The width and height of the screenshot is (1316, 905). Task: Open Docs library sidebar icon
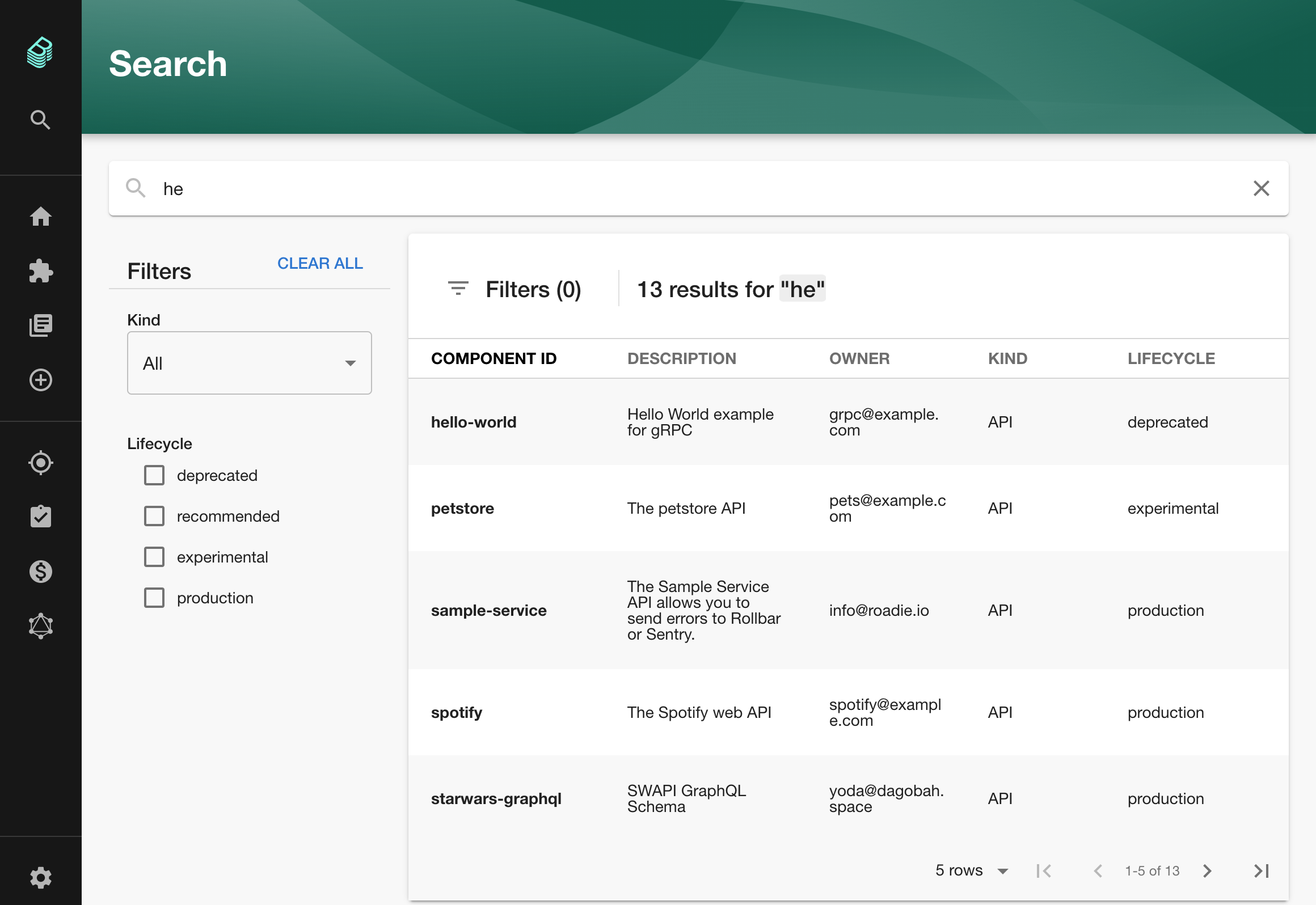[x=40, y=325]
